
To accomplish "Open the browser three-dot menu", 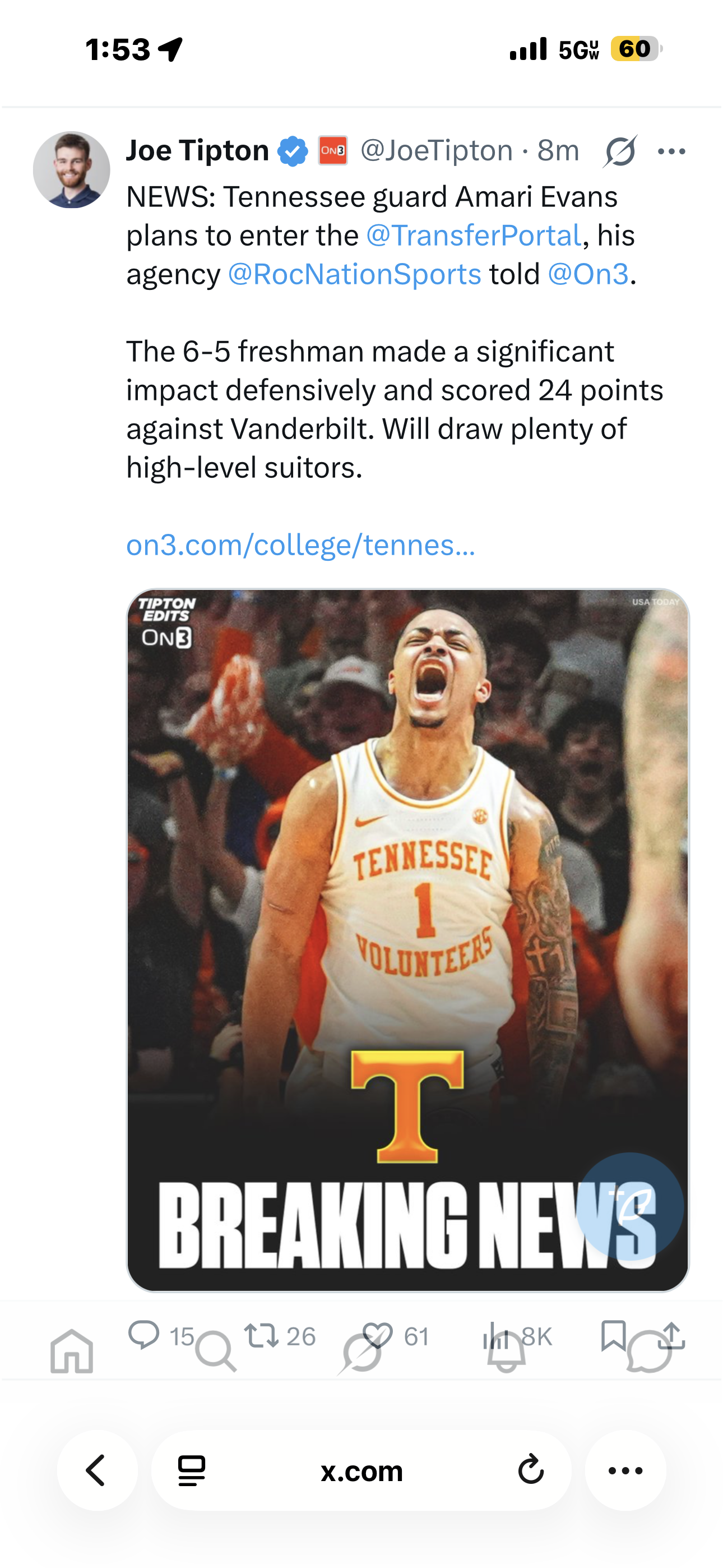I will (x=625, y=1470).
